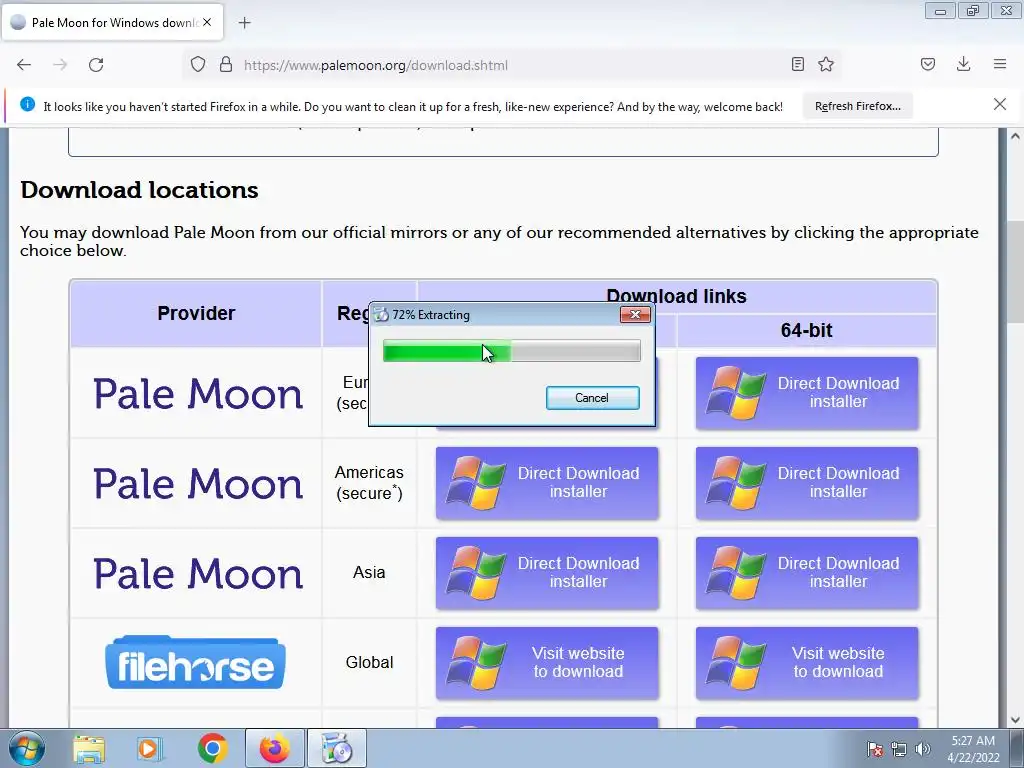This screenshot has width=1024, height=768.
Task: Open Action Center flag tray icon
Action: point(875,748)
